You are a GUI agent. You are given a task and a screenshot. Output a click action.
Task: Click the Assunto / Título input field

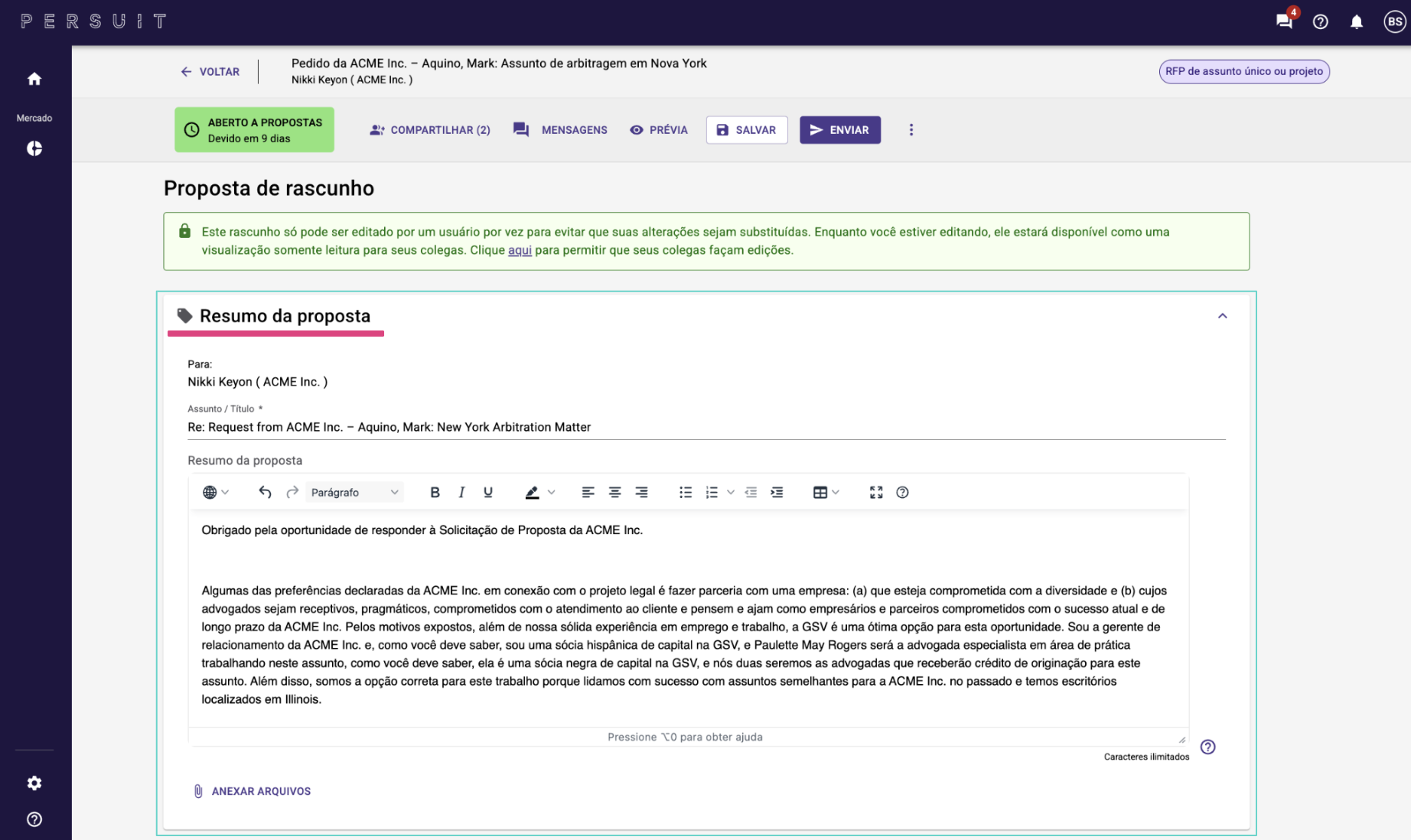coord(706,427)
